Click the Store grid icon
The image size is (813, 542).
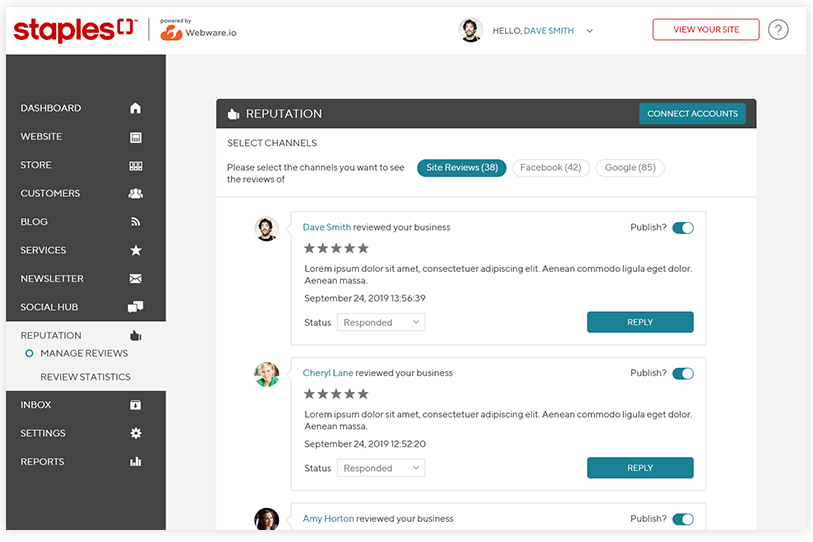tap(135, 166)
